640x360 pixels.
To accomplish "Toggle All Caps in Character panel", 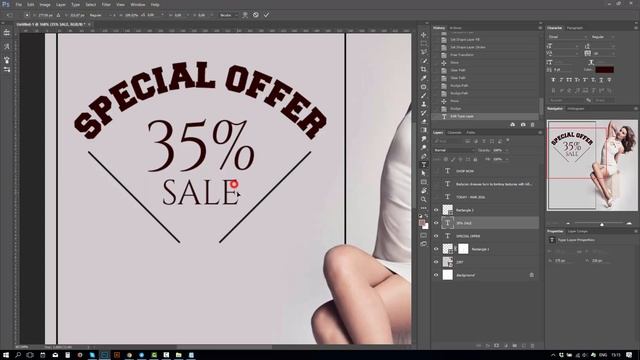I will (x=569, y=80).
